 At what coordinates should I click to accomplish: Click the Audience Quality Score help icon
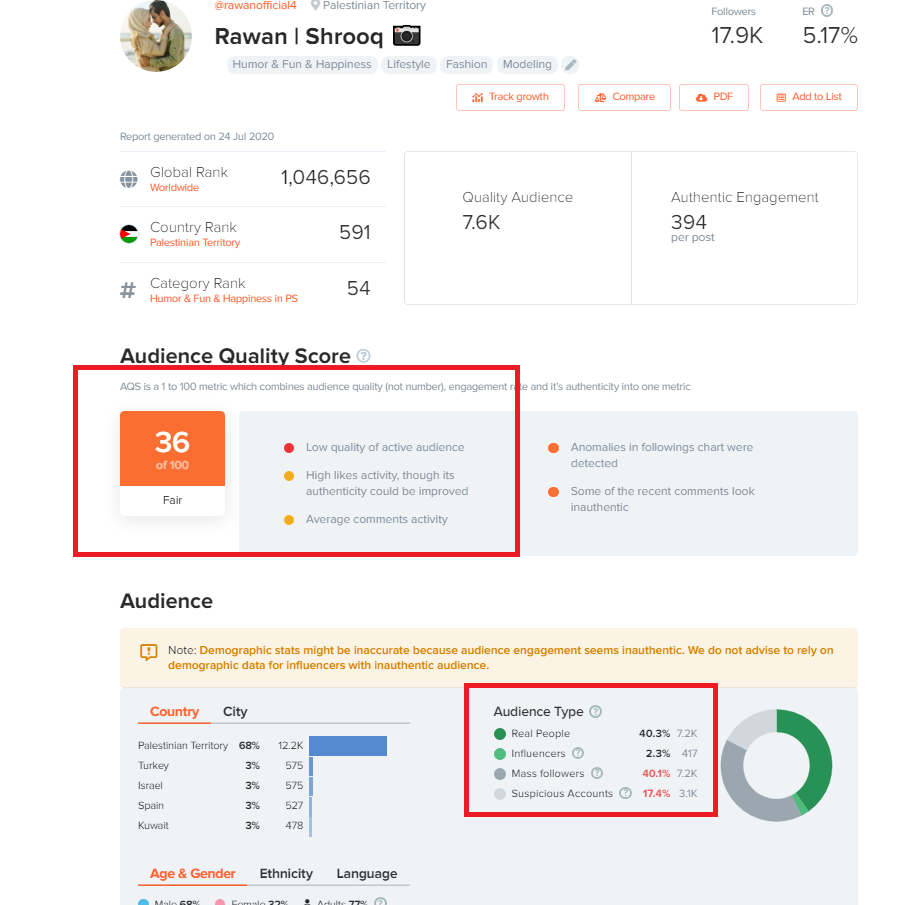click(x=363, y=356)
